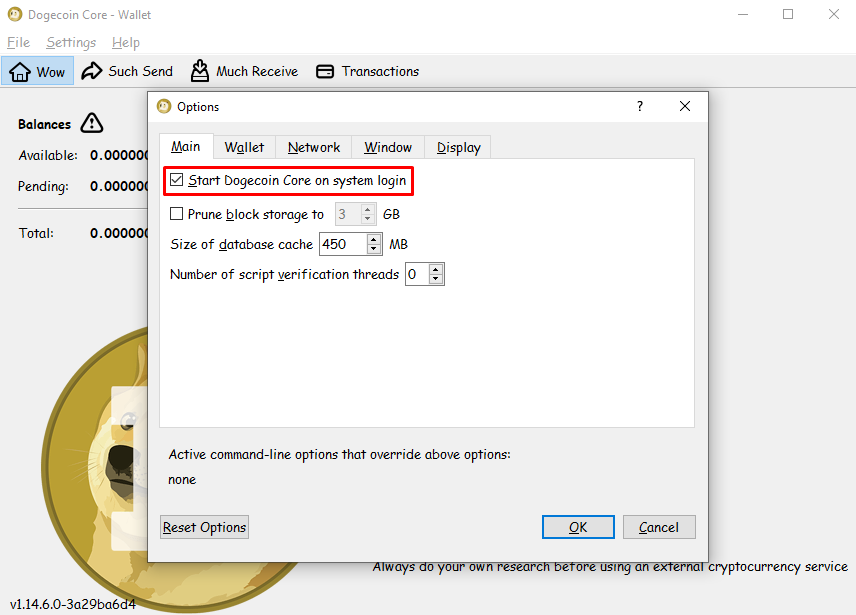Confirm options with OK button
The width and height of the screenshot is (856, 615).
578,527
